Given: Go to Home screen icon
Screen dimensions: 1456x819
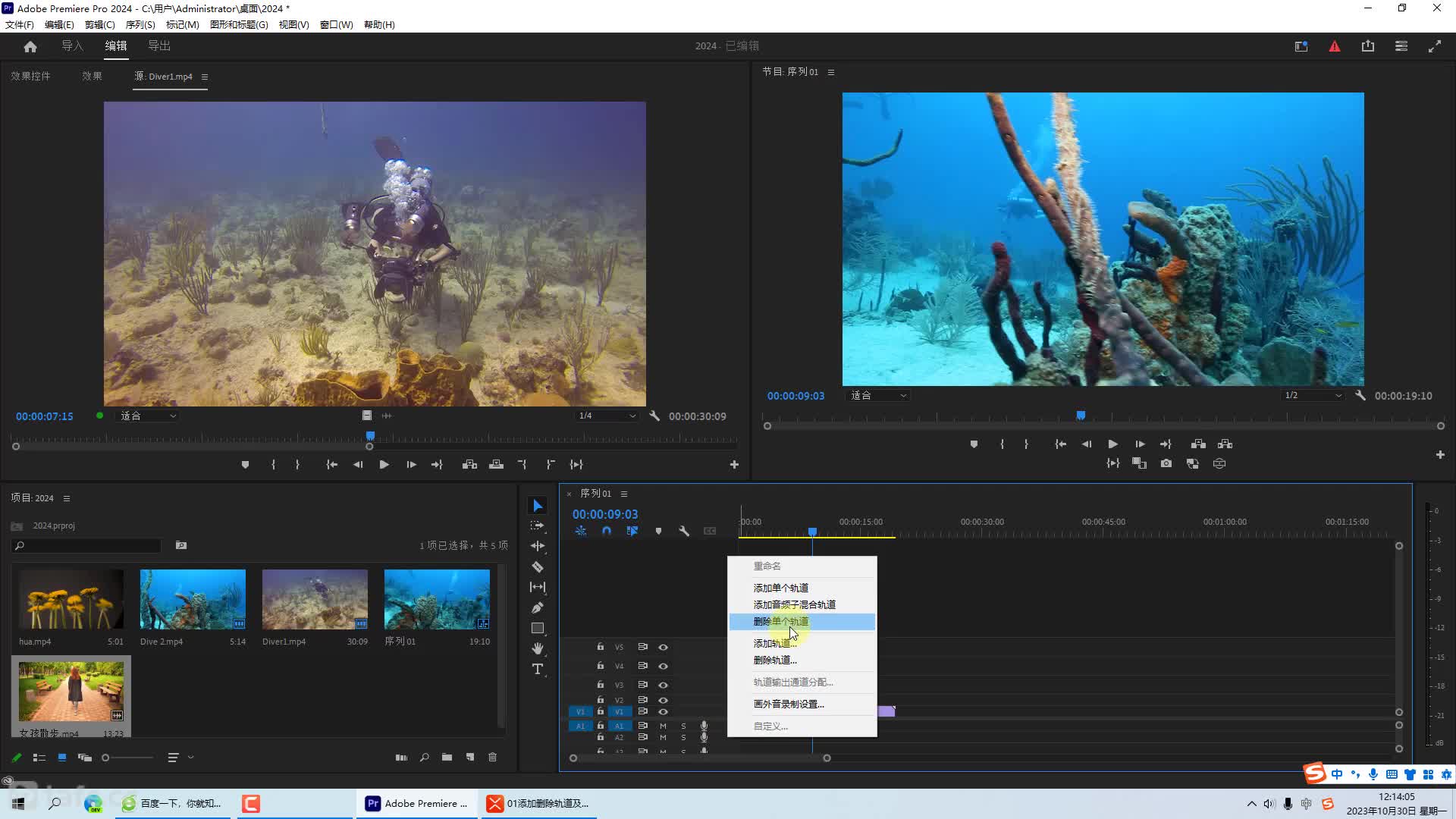Looking at the screenshot, I should point(30,46).
